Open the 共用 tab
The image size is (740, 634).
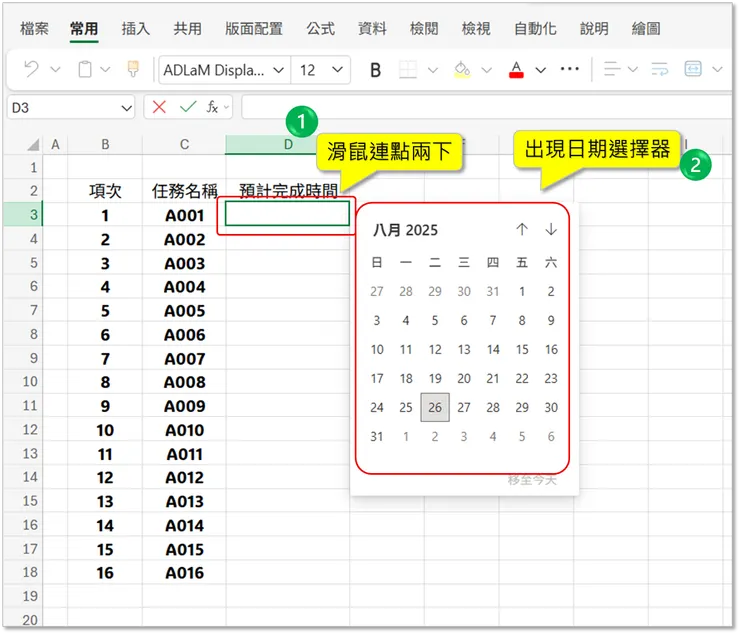click(187, 29)
